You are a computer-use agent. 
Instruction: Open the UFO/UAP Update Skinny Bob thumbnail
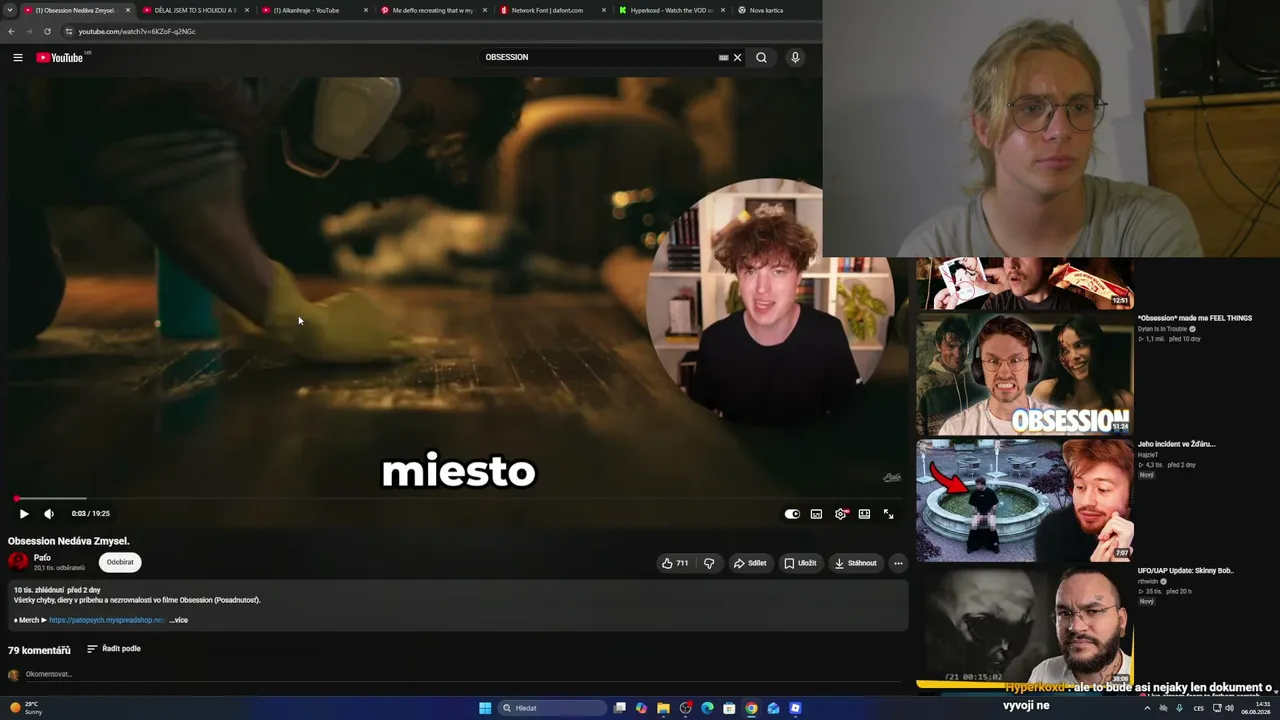point(1025,627)
